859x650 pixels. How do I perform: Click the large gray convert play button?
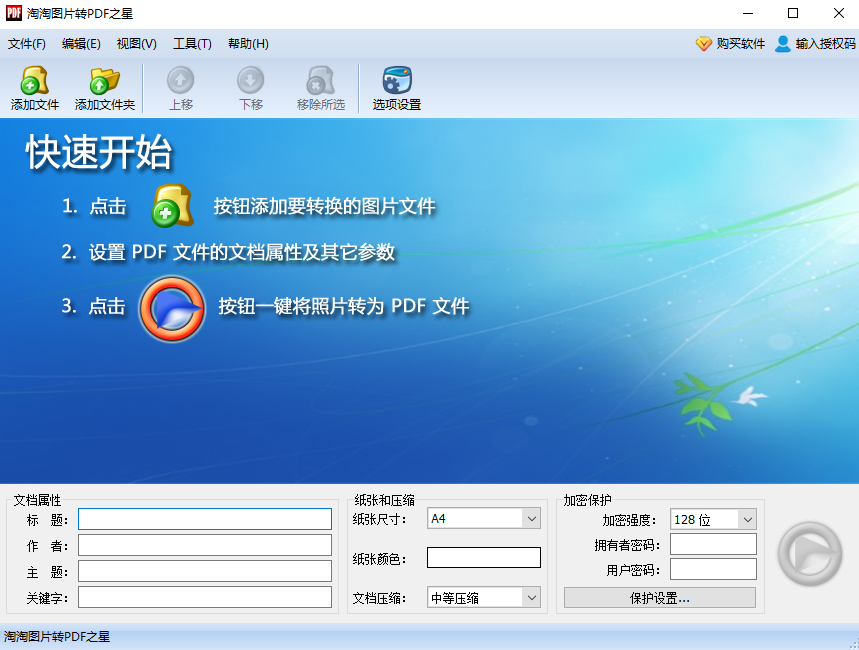(x=810, y=554)
